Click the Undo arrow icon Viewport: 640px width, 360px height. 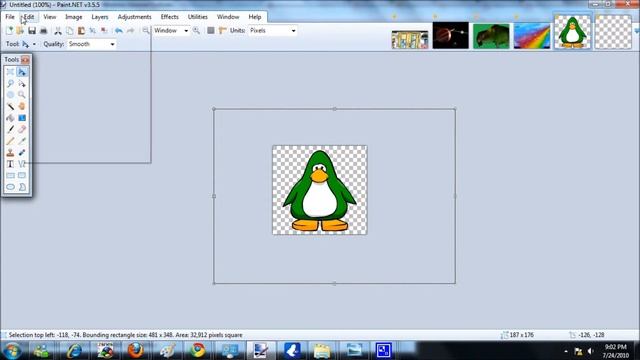(119, 31)
